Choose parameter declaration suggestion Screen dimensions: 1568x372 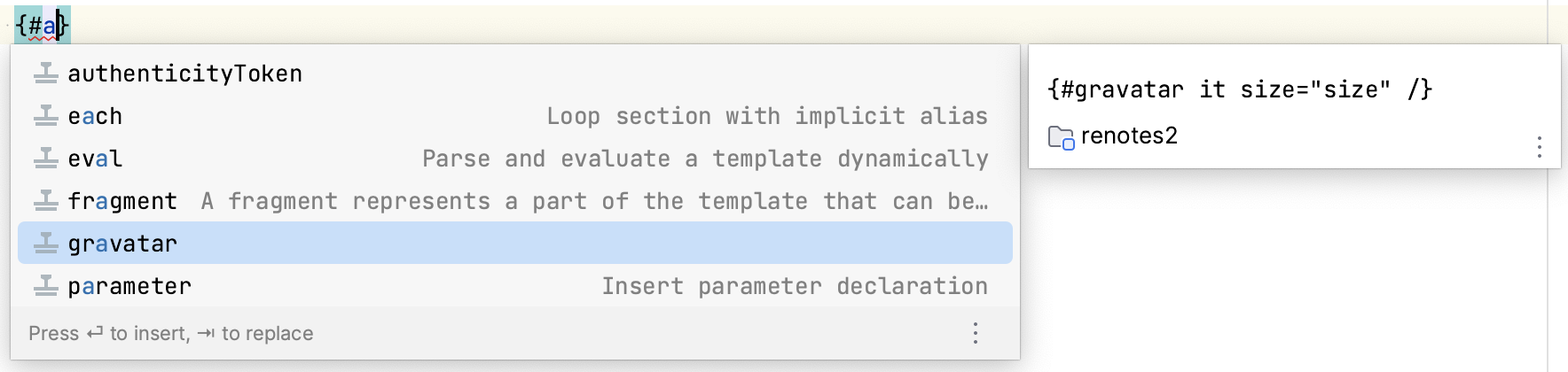click(515, 286)
